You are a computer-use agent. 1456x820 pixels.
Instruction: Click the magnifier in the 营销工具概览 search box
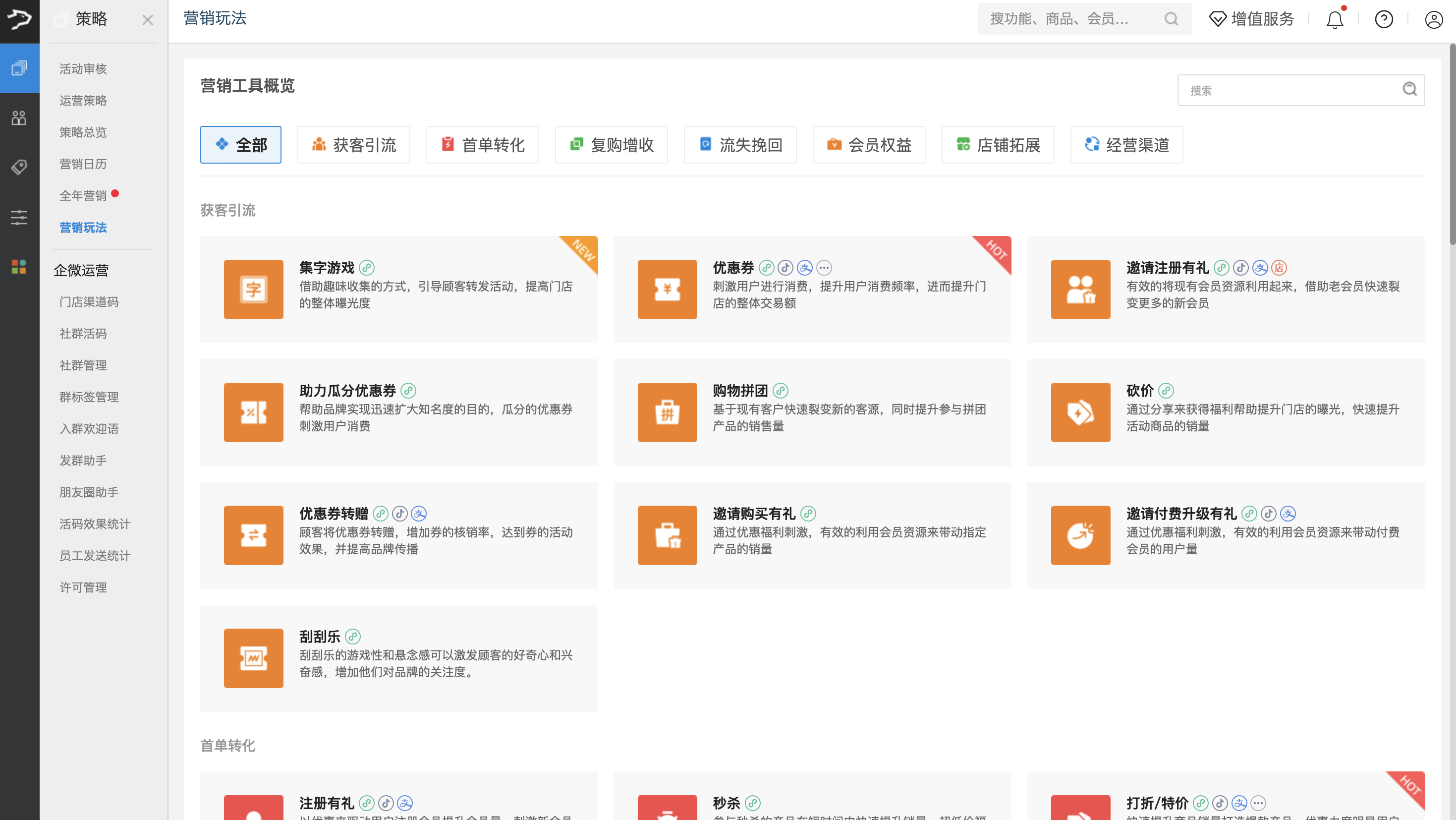pos(1409,89)
